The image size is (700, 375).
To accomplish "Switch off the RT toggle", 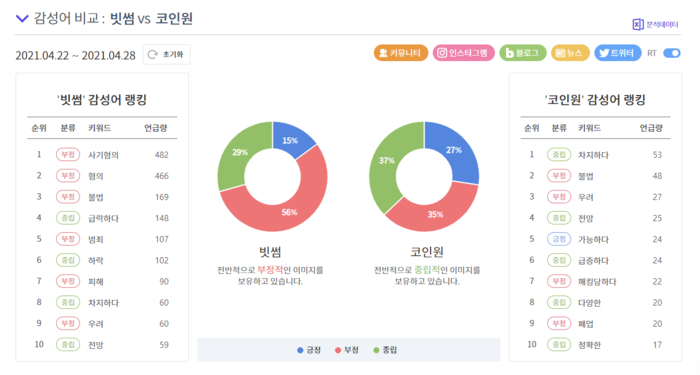I will point(671,53).
